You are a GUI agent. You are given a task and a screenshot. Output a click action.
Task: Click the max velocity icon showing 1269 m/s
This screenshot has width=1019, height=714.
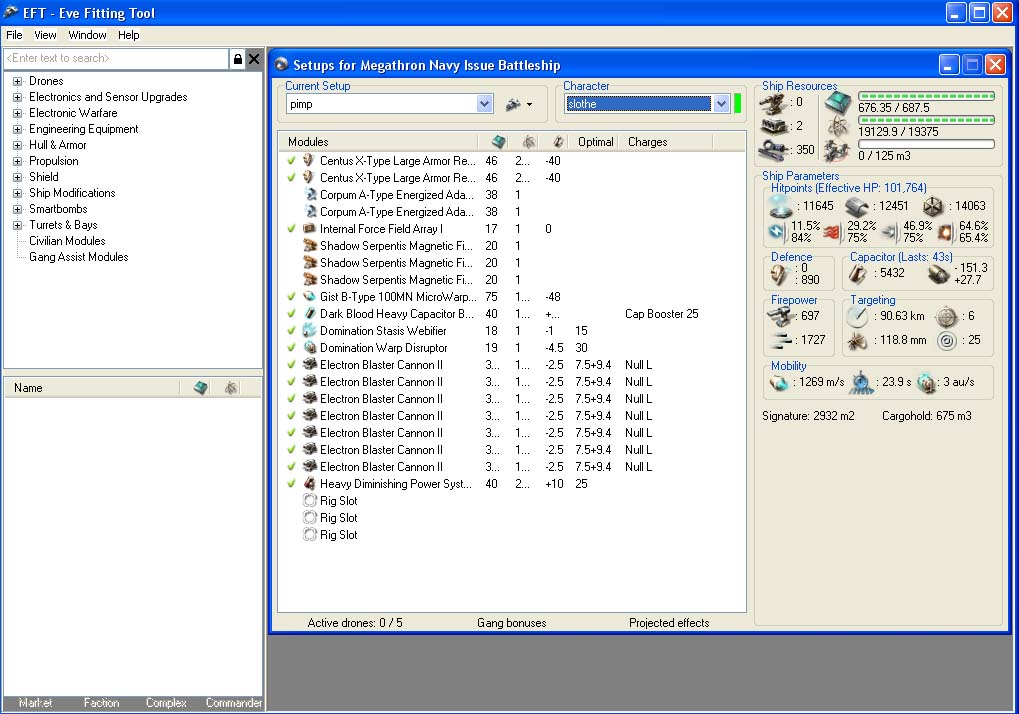(779, 383)
